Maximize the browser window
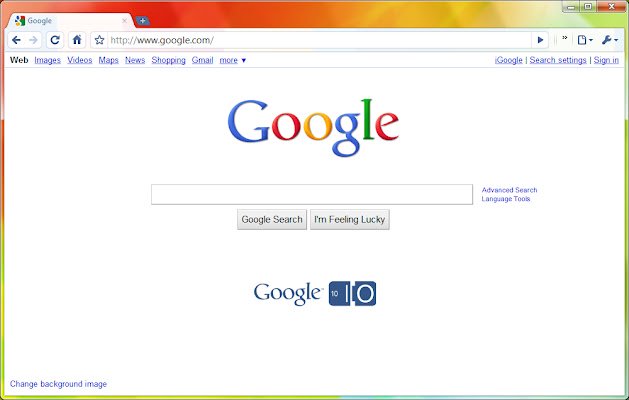This screenshot has height=400, width=629. 588,6
